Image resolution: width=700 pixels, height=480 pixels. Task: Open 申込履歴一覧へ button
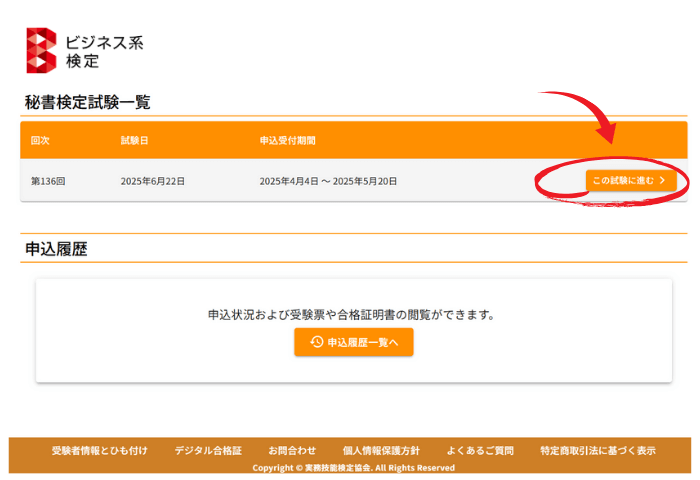pyautogui.click(x=354, y=342)
